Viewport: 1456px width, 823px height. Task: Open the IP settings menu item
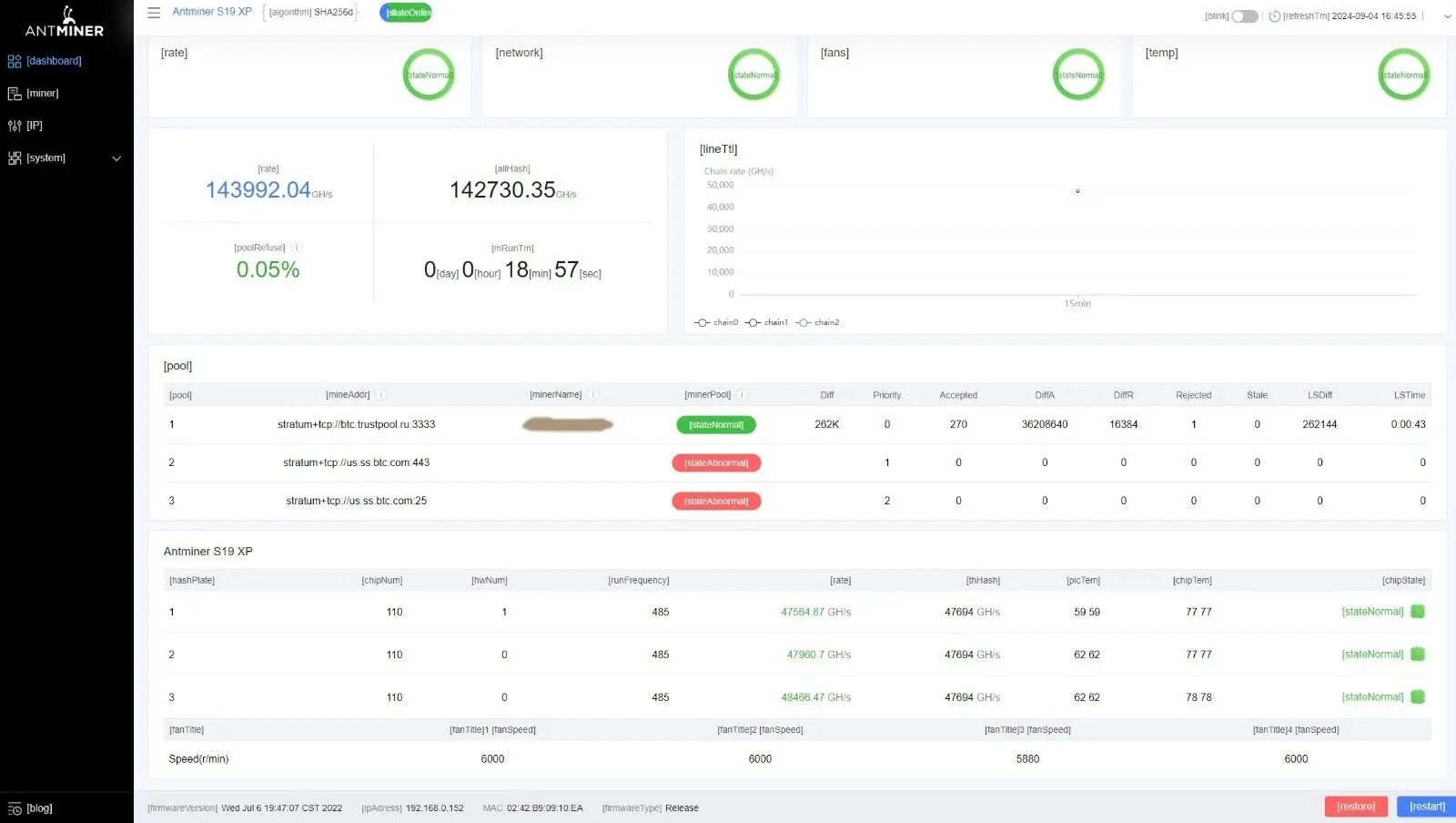[34, 126]
